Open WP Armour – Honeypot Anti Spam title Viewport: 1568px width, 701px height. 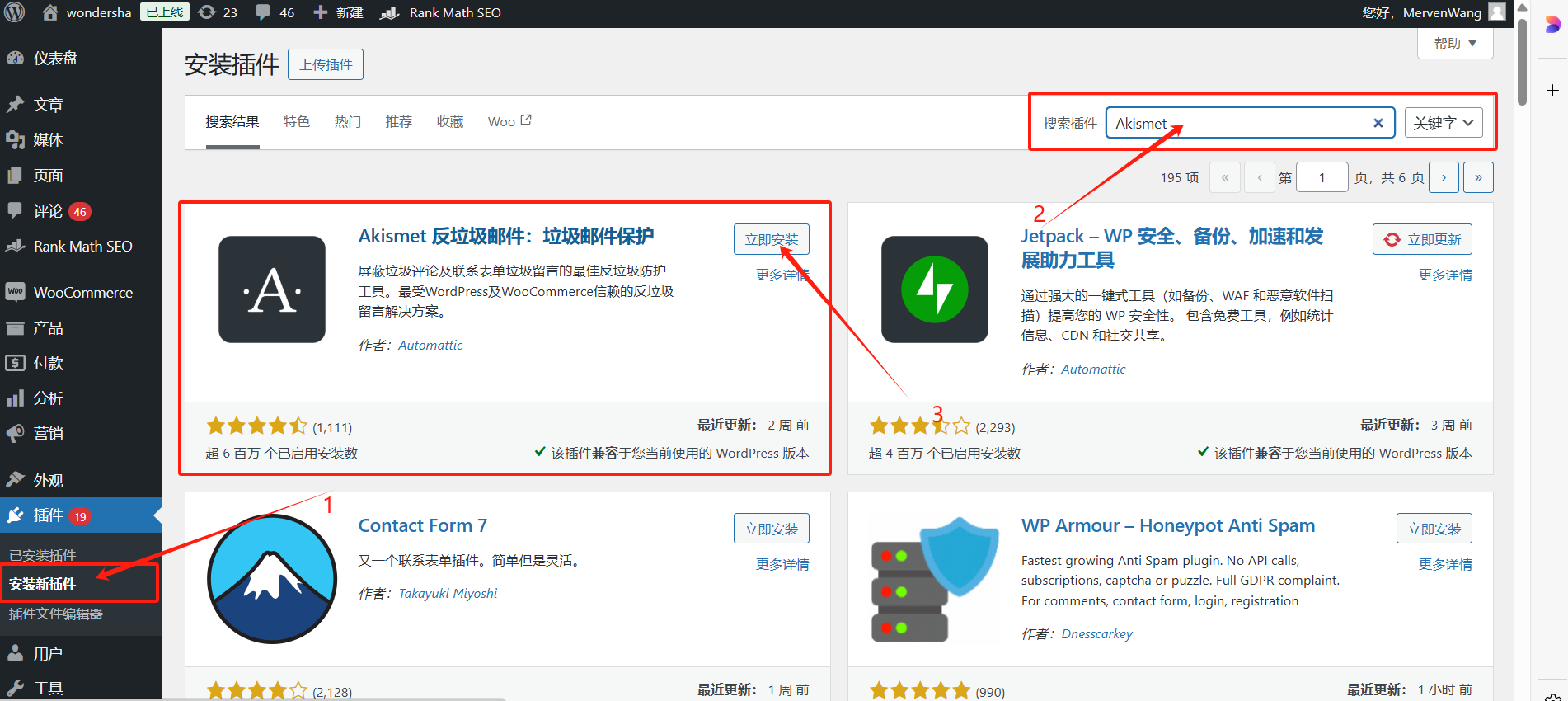[x=1168, y=525]
